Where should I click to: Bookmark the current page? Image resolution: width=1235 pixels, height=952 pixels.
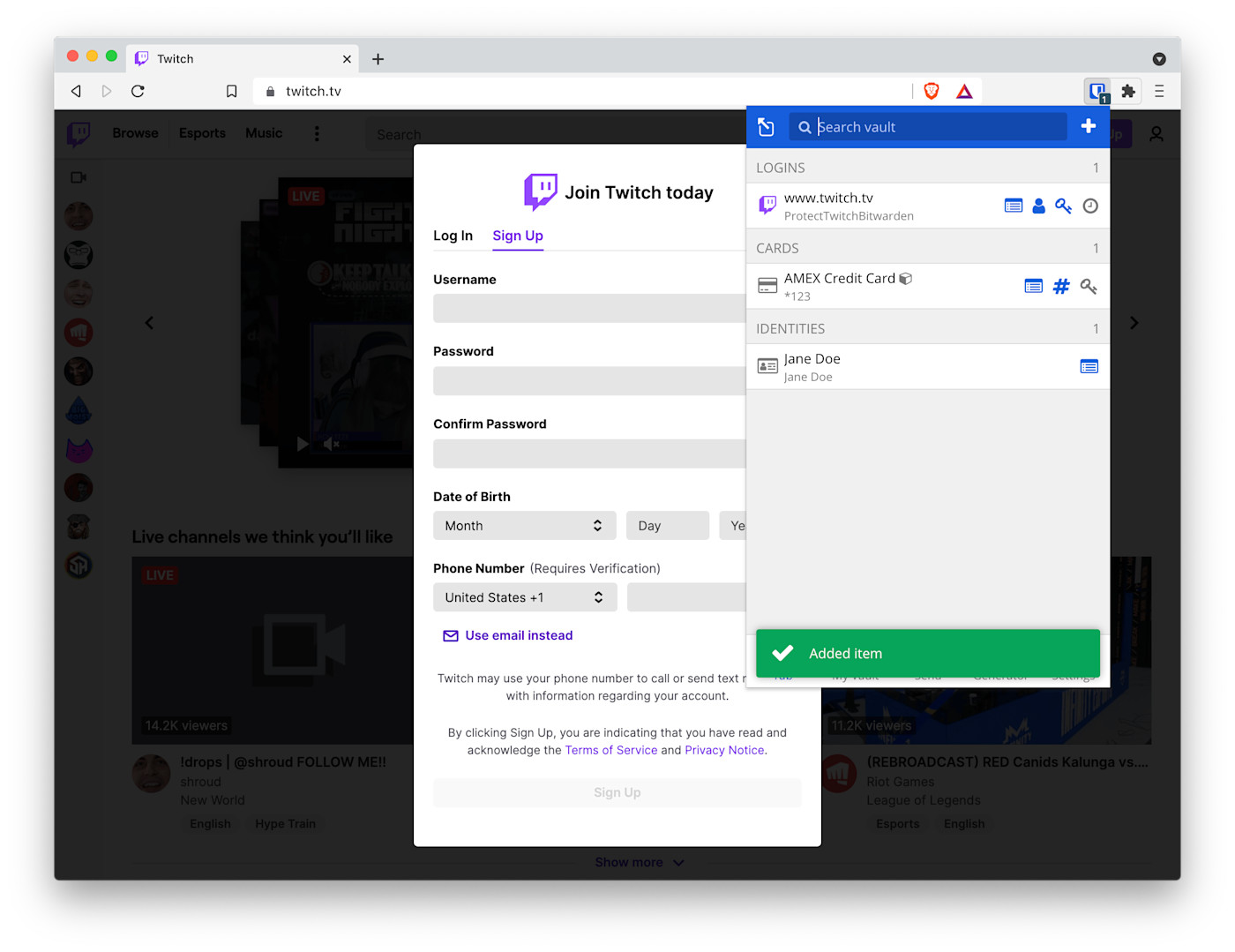tap(231, 91)
